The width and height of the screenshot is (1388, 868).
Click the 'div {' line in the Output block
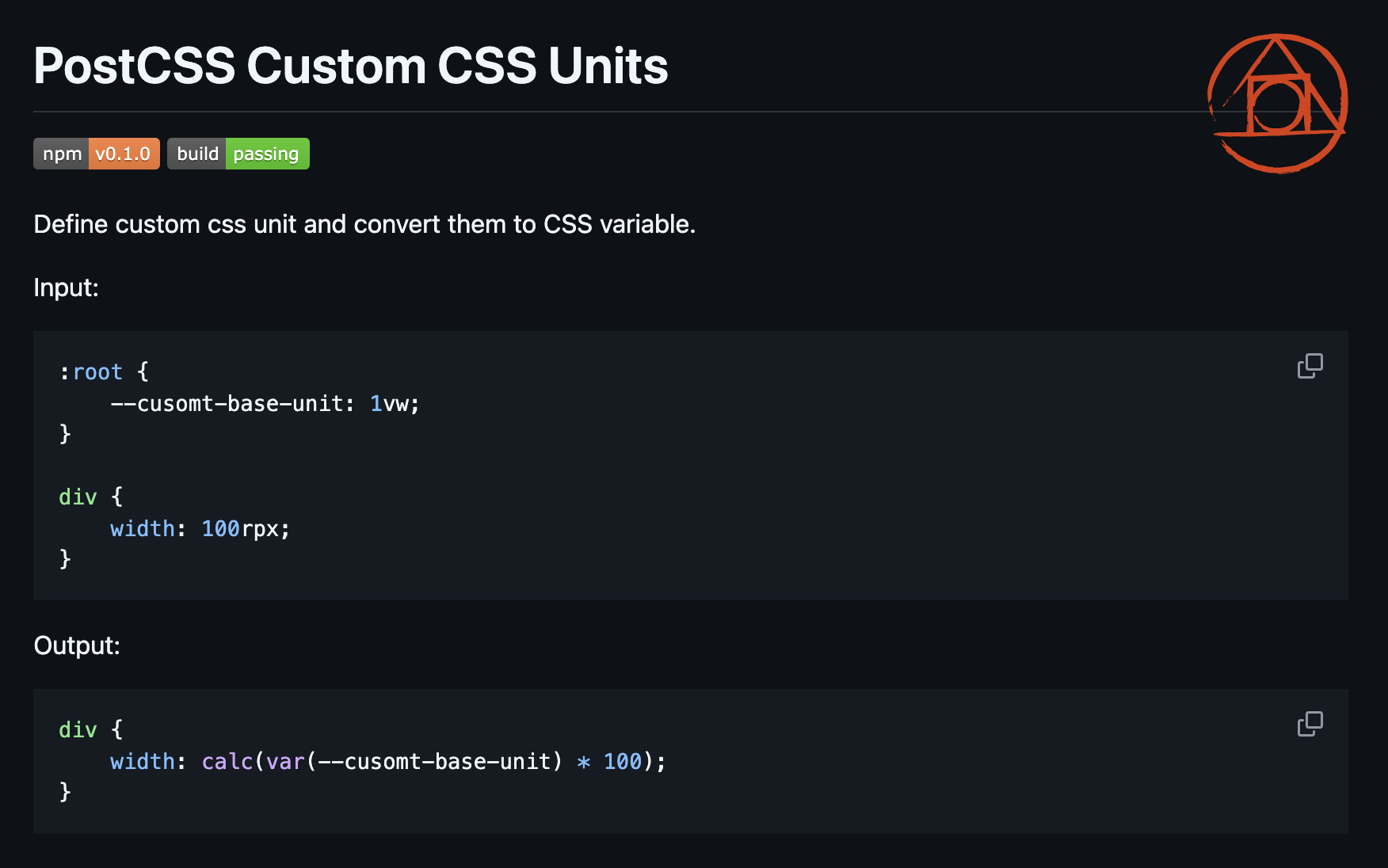pos(91,729)
